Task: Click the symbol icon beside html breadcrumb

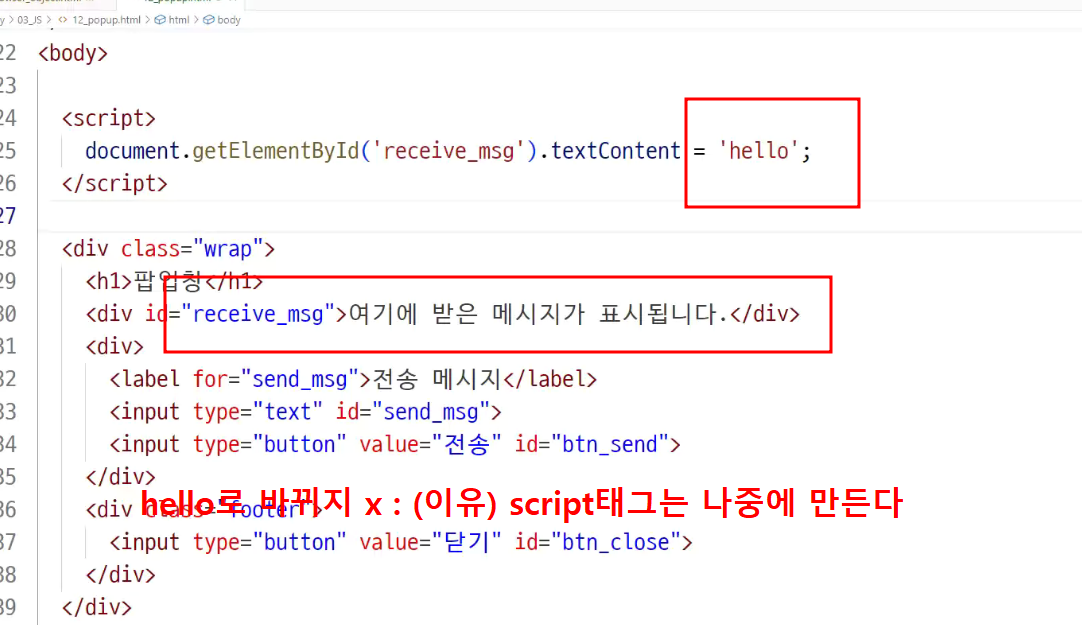Action: click(x=160, y=20)
